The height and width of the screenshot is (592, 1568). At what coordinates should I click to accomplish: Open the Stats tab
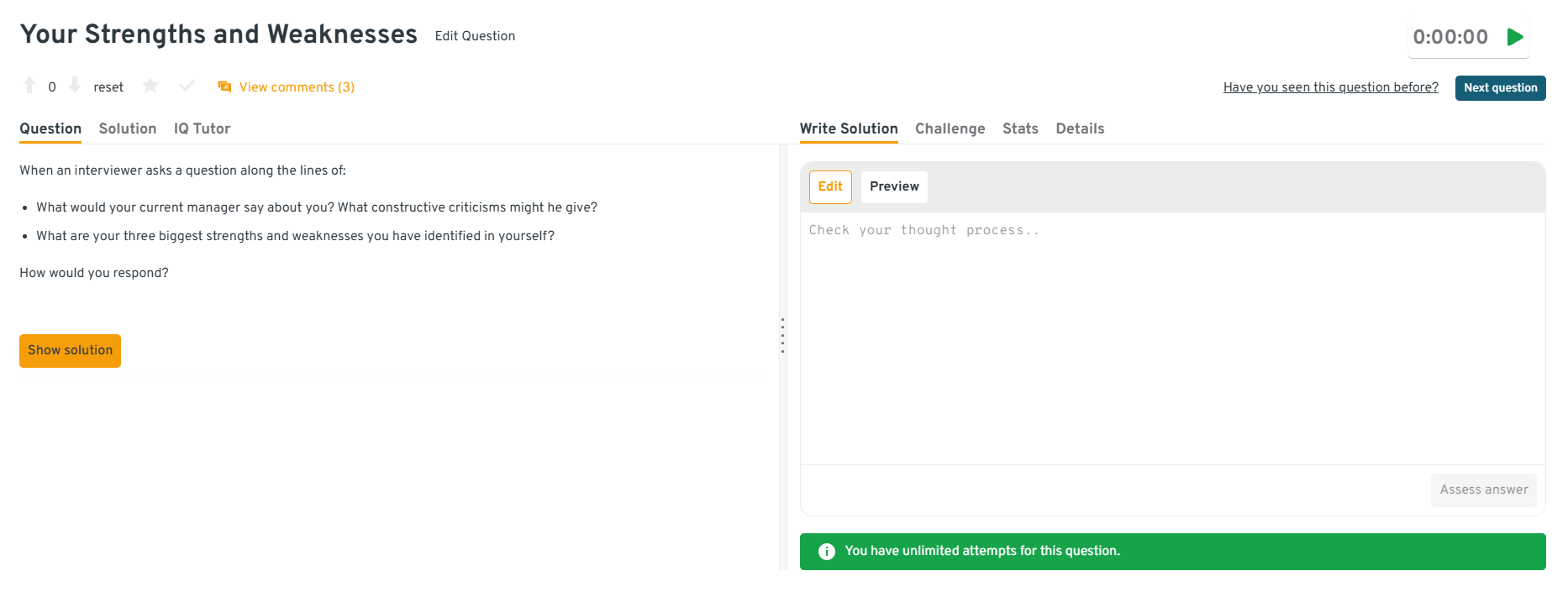[1020, 128]
